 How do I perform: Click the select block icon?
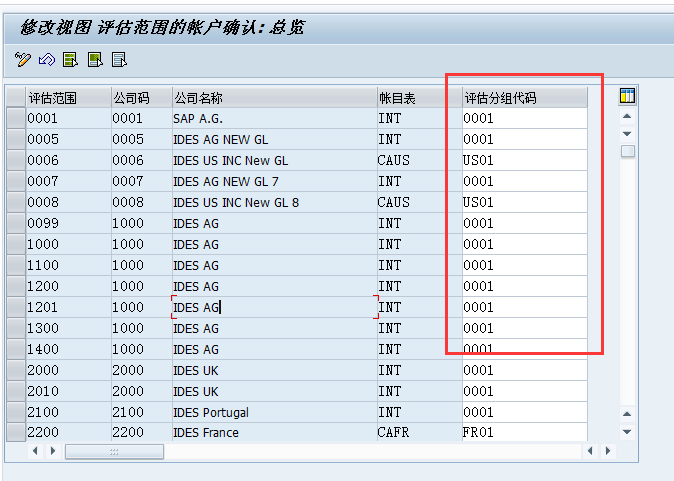tap(95, 59)
